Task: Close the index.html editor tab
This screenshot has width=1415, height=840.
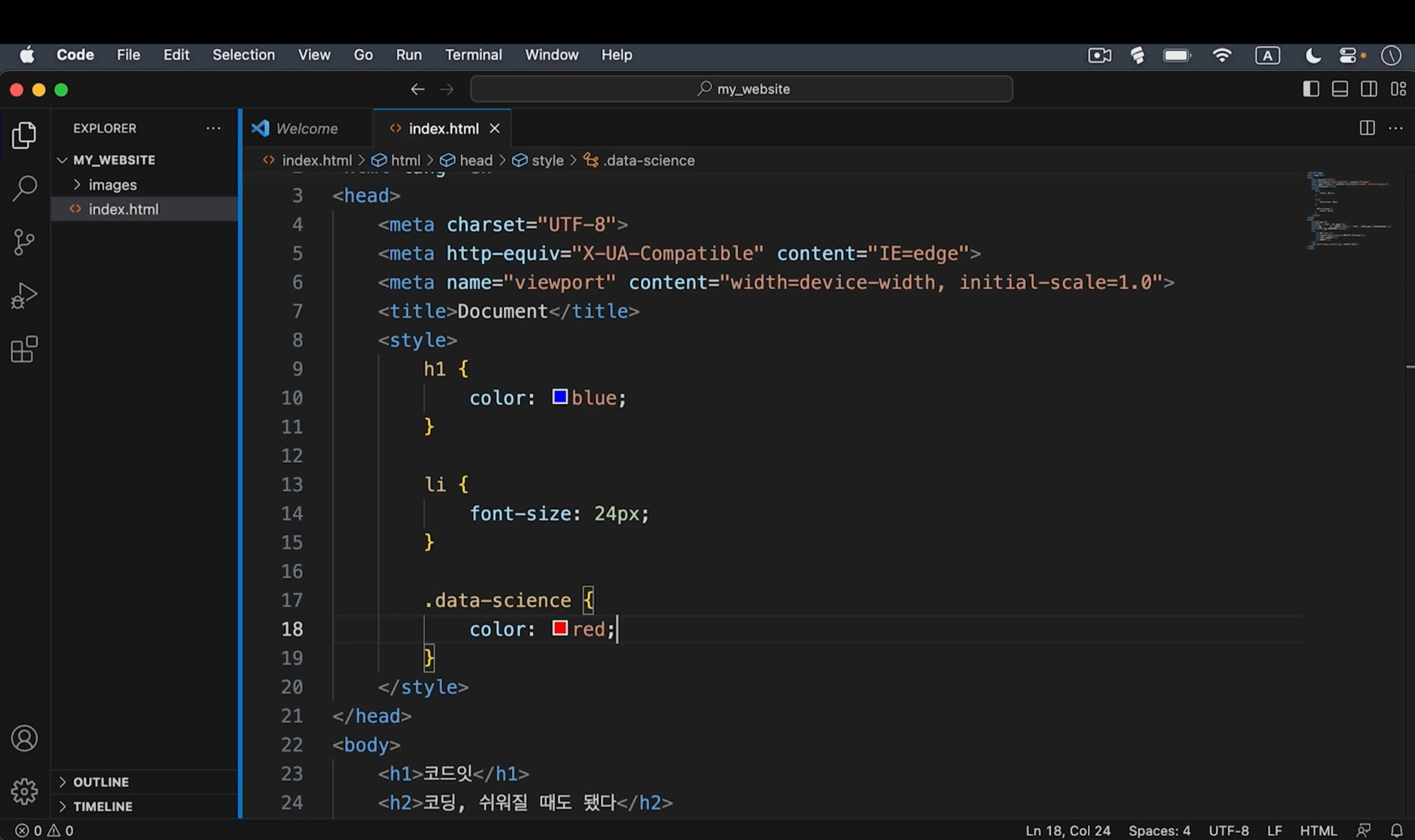Action: tap(495, 128)
